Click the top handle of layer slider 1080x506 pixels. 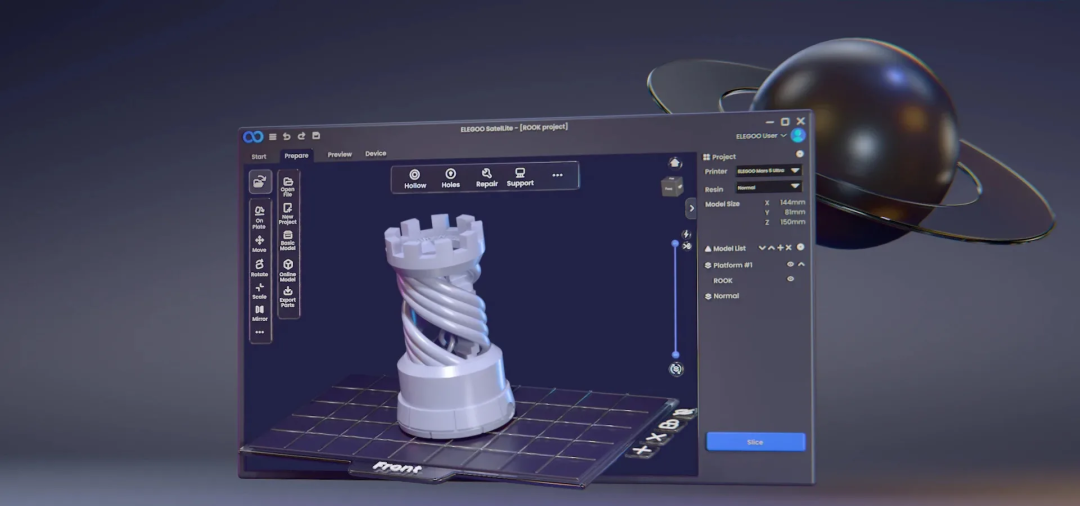(675, 244)
